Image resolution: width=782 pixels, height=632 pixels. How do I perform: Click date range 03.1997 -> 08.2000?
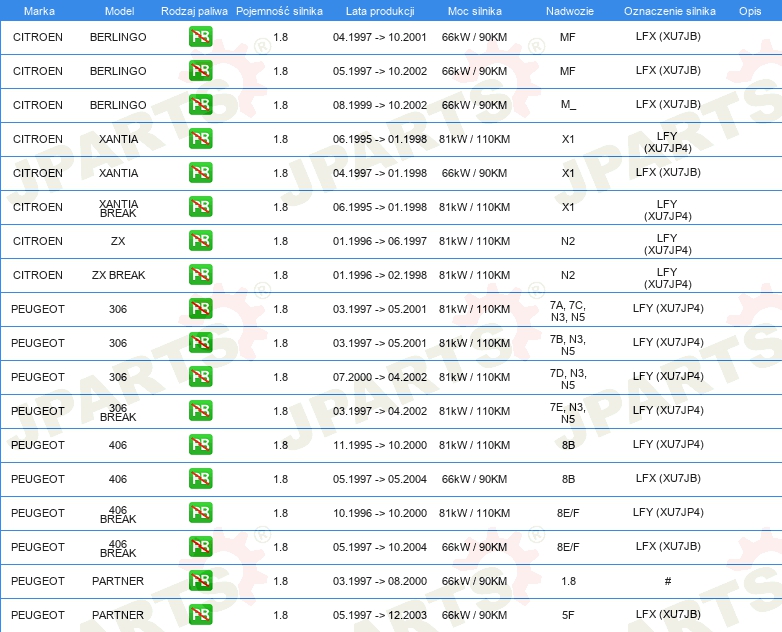coord(380,581)
